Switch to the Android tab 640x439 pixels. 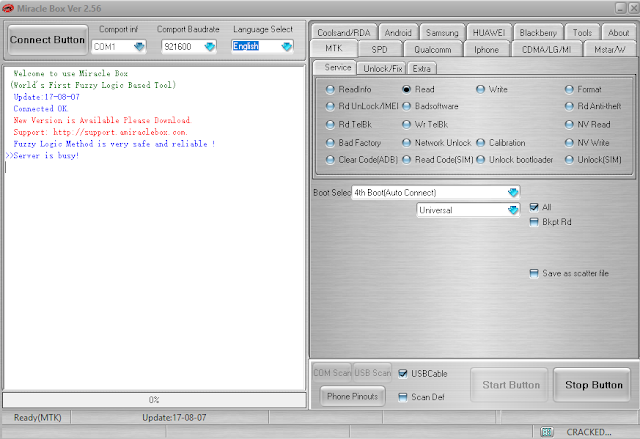[398, 33]
